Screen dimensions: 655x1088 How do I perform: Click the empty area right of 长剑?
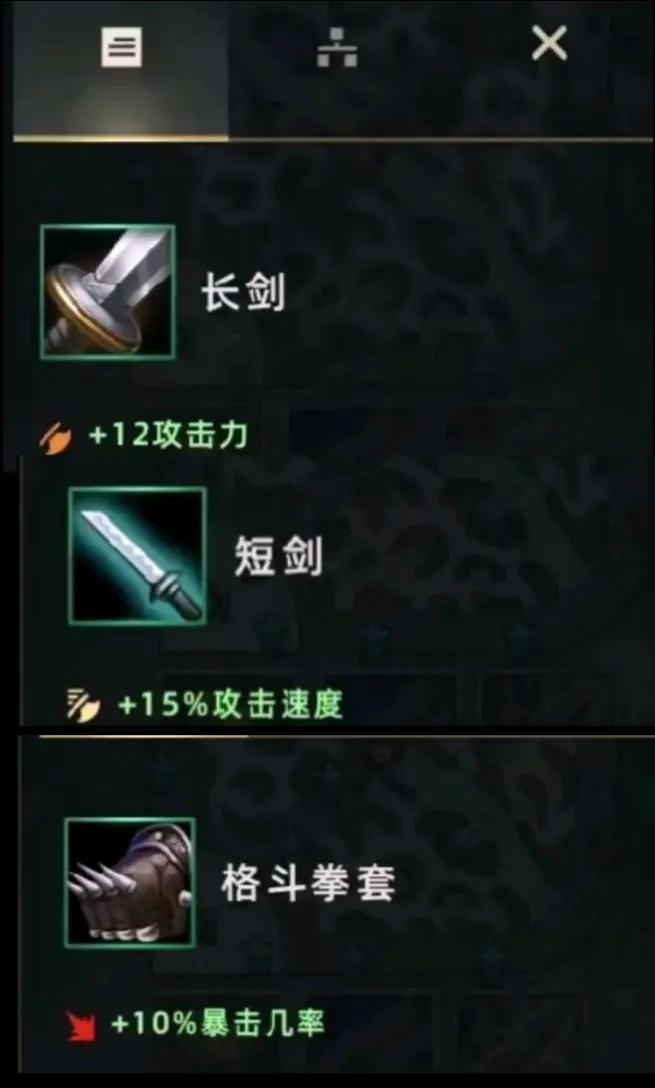(472, 292)
